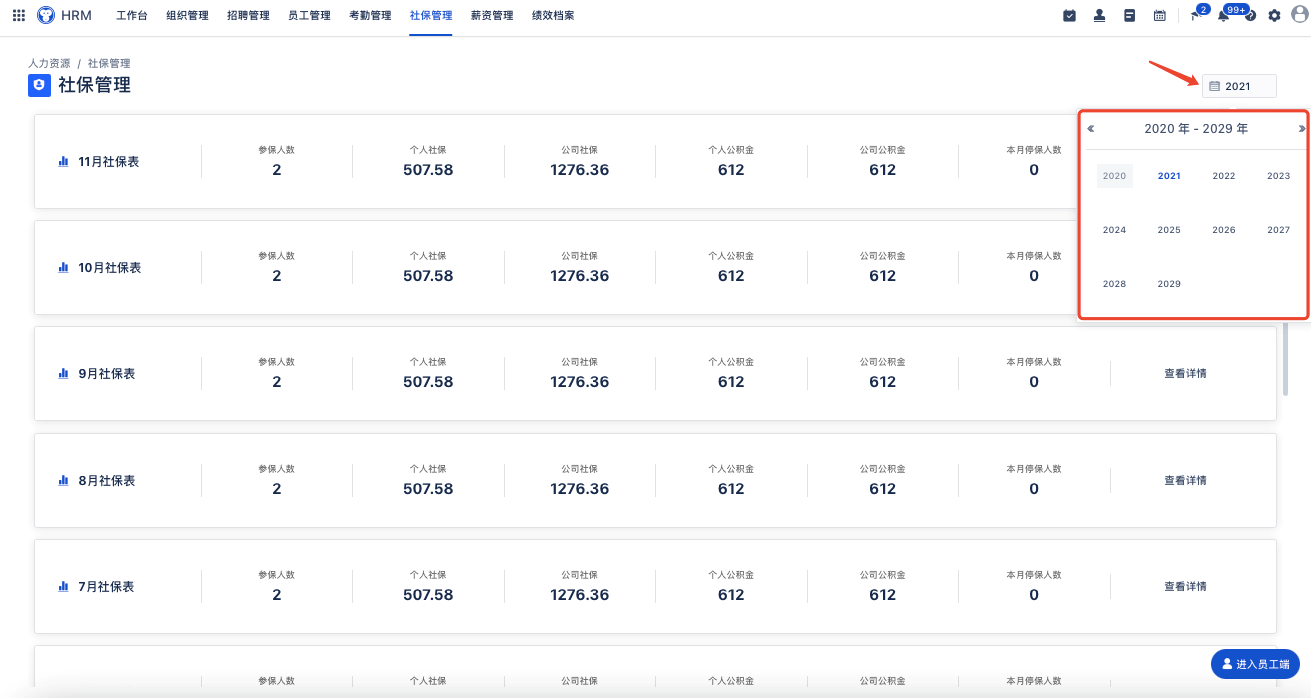
Task: Open the 社保管理 tab
Action: point(431,16)
